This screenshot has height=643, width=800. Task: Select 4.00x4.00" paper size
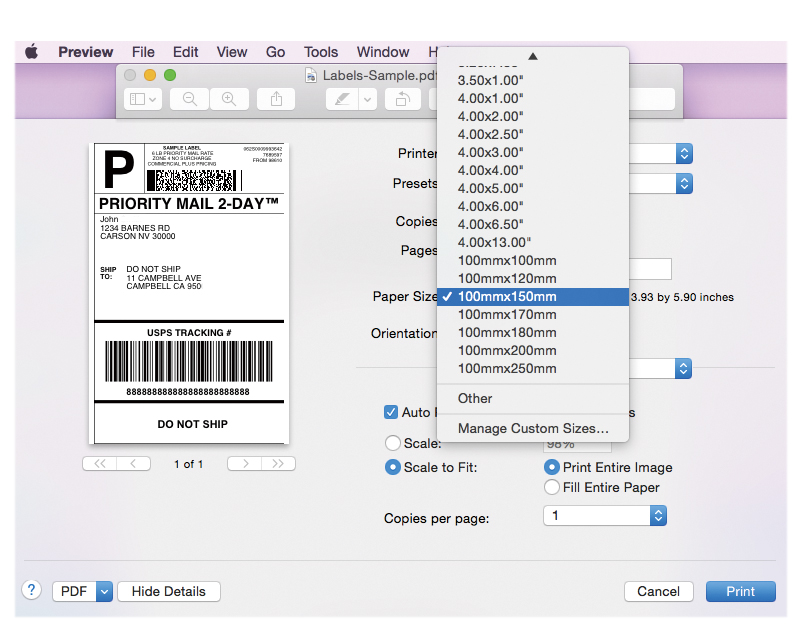[533, 170]
